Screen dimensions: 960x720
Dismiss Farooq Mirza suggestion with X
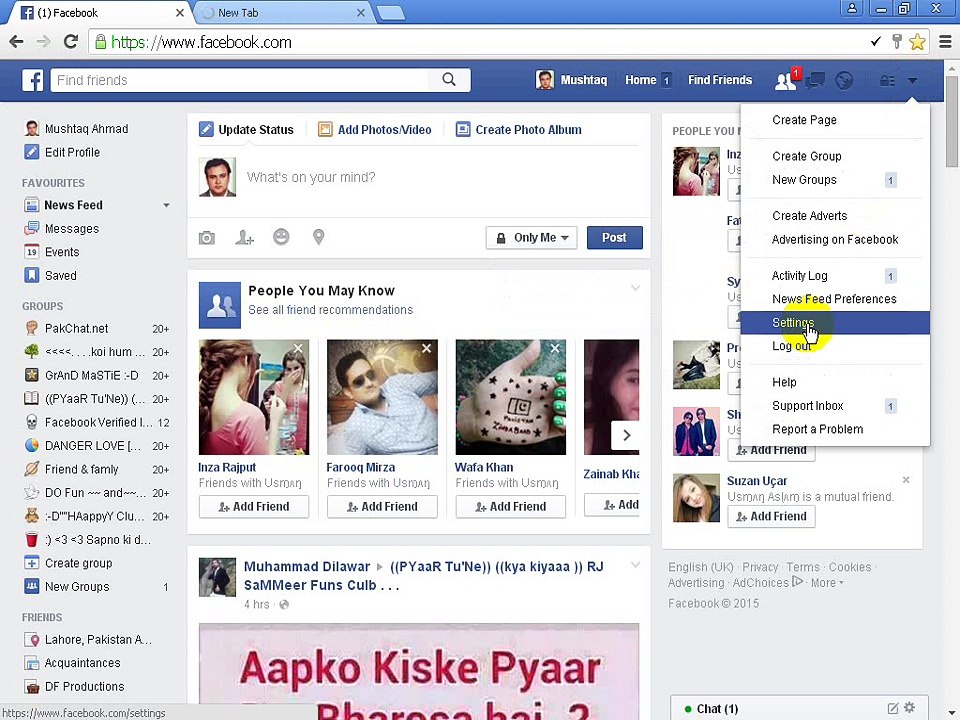pyautogui.click(x=427, y=348)
